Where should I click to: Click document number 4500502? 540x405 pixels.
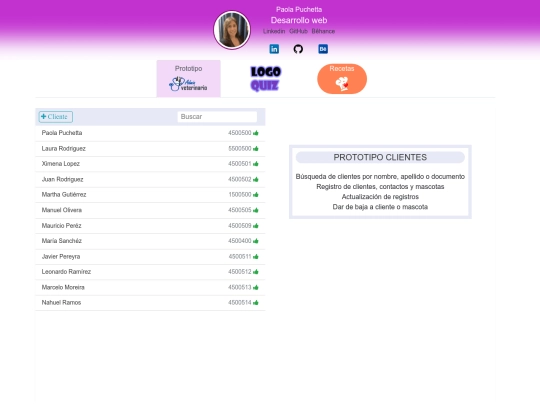(x=240, y=179)
